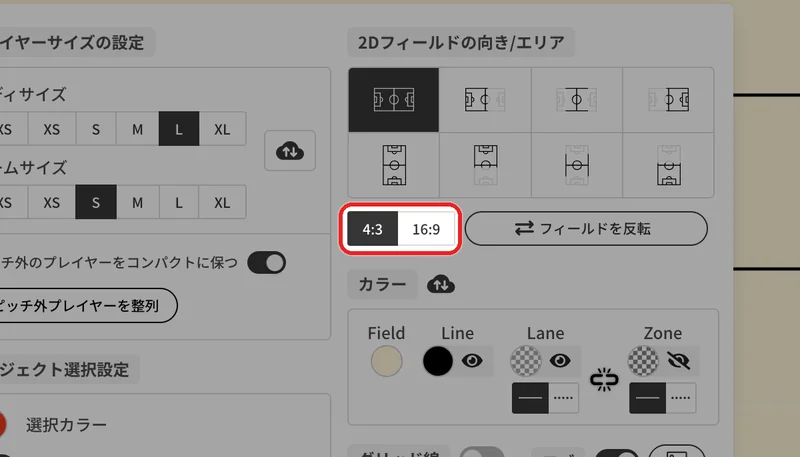The image size is (800, 457).
Task: Set body size to XS
Action: click(x=52, y=129)
